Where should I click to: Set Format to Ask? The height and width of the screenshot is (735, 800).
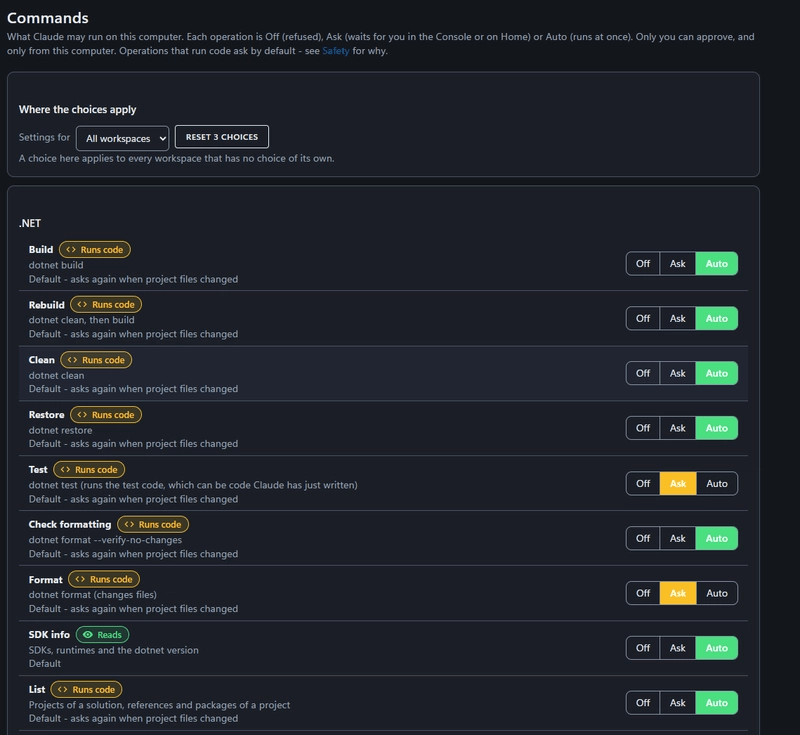pyautogui.click(x=678, y=593)
